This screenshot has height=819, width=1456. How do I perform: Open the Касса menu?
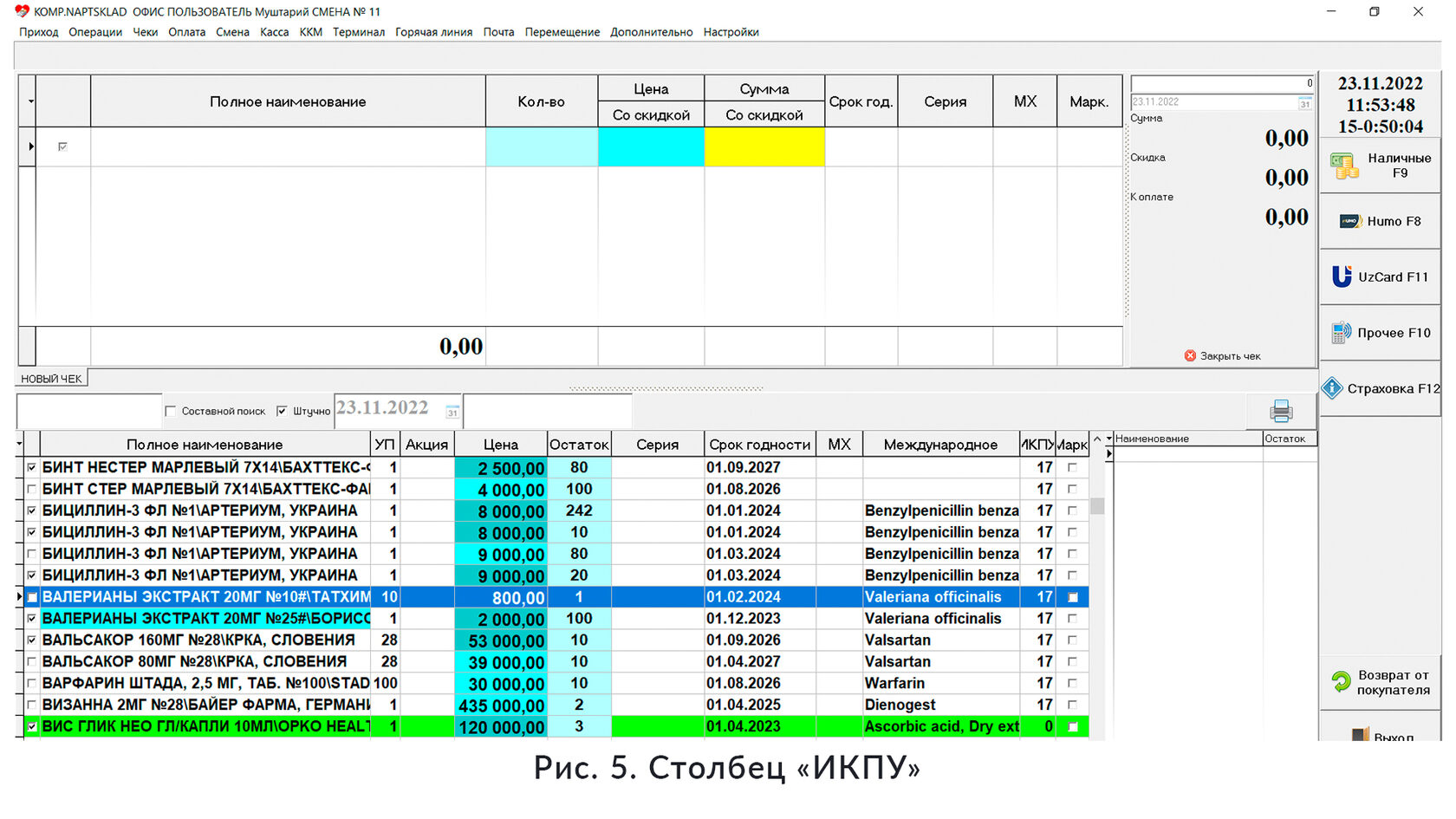tap(275, 32)
